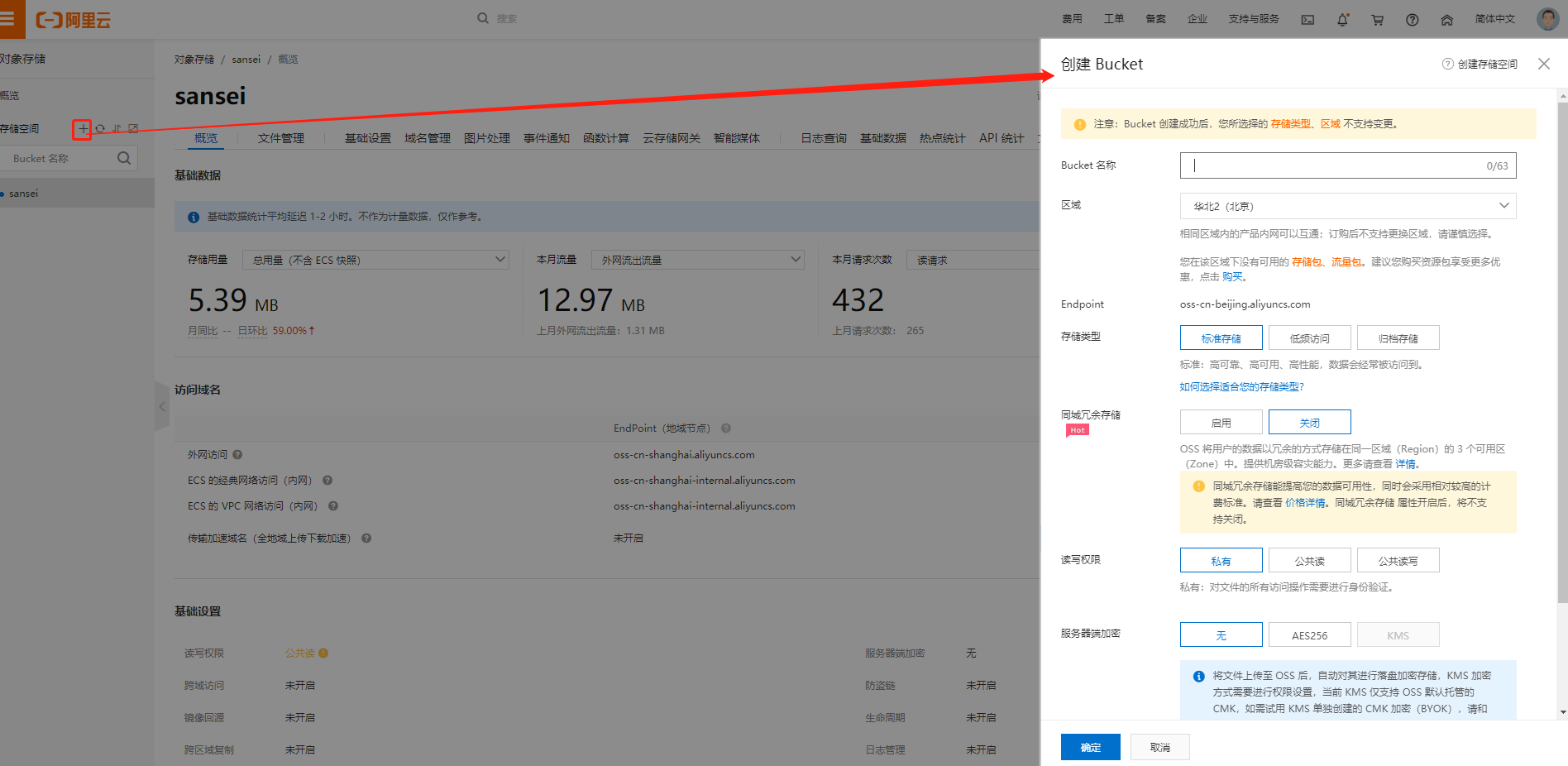The height and width of the screenshot is (766, 1568).
Task: Open the 基础设置 tab
Action: click(x=368, y=138)
